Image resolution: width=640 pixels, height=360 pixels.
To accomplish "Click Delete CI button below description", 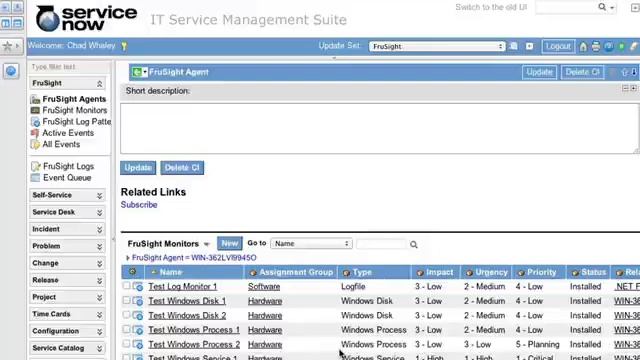I will pos(182,168).
